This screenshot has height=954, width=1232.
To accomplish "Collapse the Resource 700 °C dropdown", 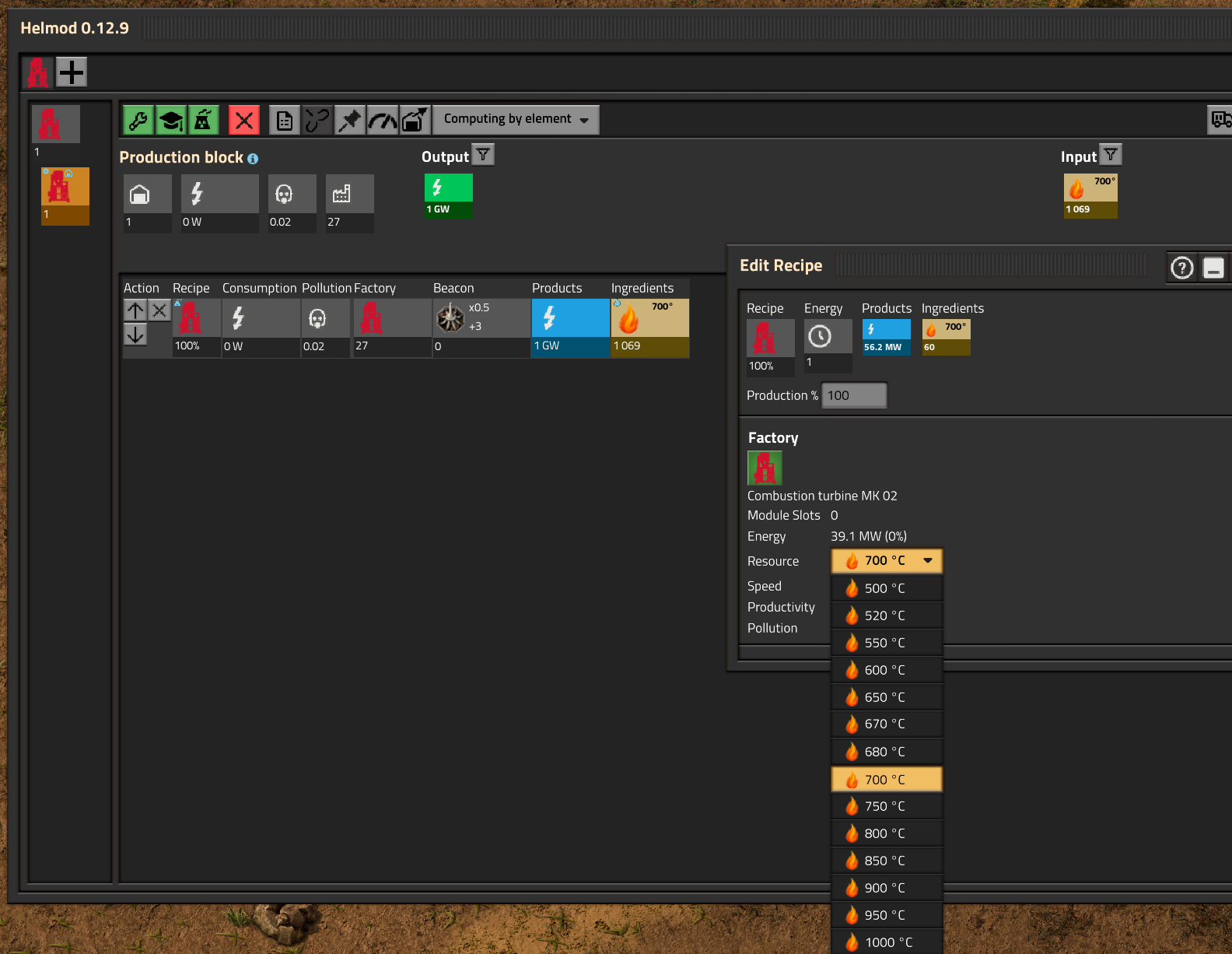I will click(x=887, y=560).
